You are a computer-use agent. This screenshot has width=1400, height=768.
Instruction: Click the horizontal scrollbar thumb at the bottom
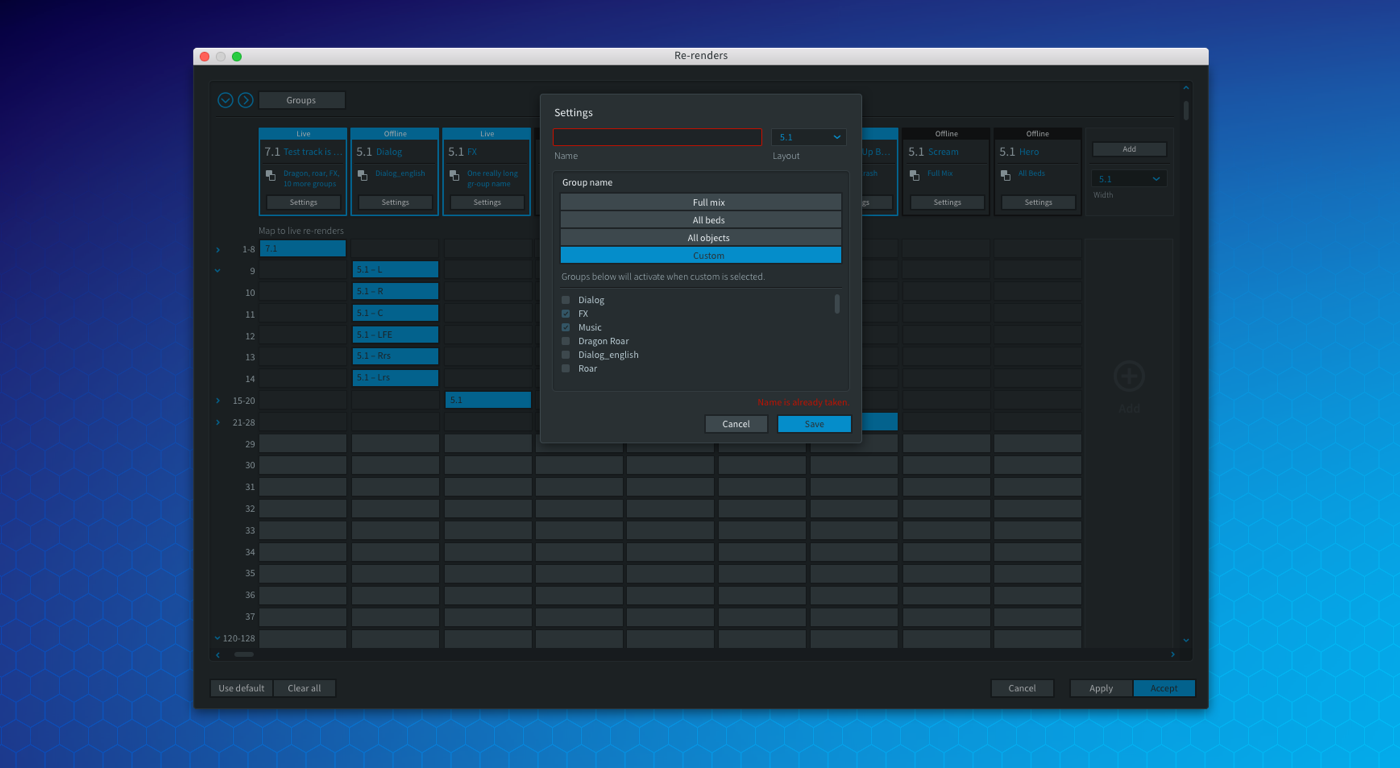pyautogui.click(x=244, y=655)
